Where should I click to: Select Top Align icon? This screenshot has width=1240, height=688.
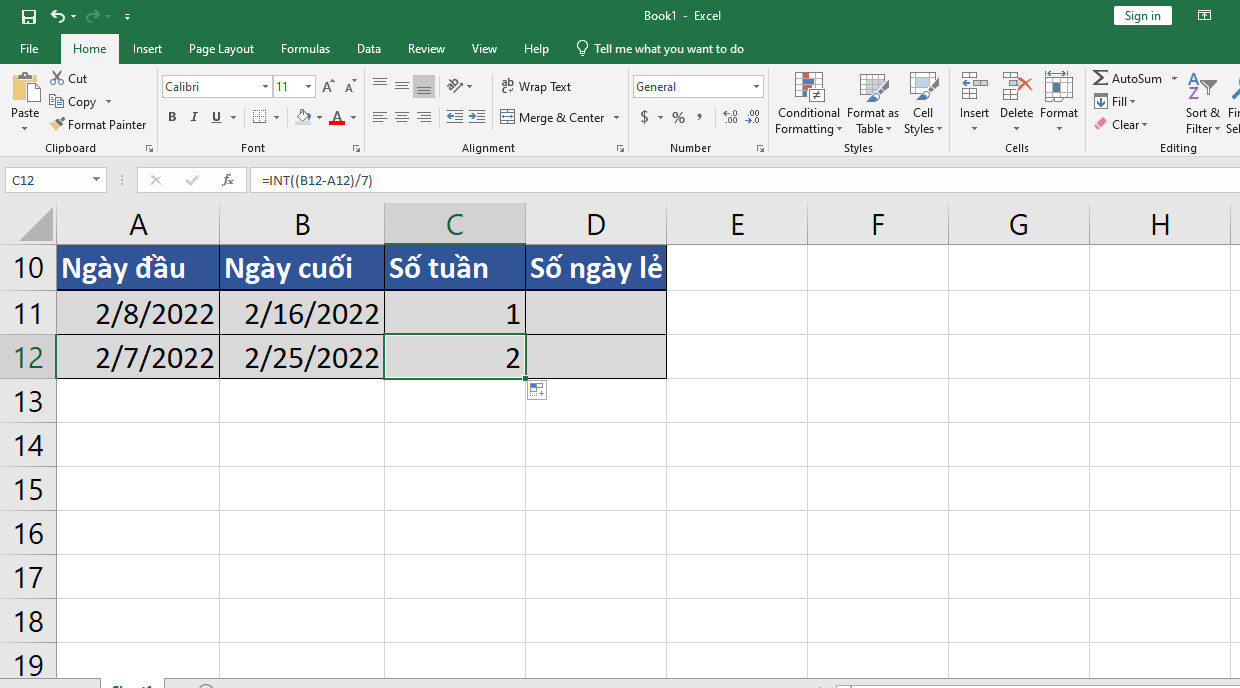(x=379, y=86)
